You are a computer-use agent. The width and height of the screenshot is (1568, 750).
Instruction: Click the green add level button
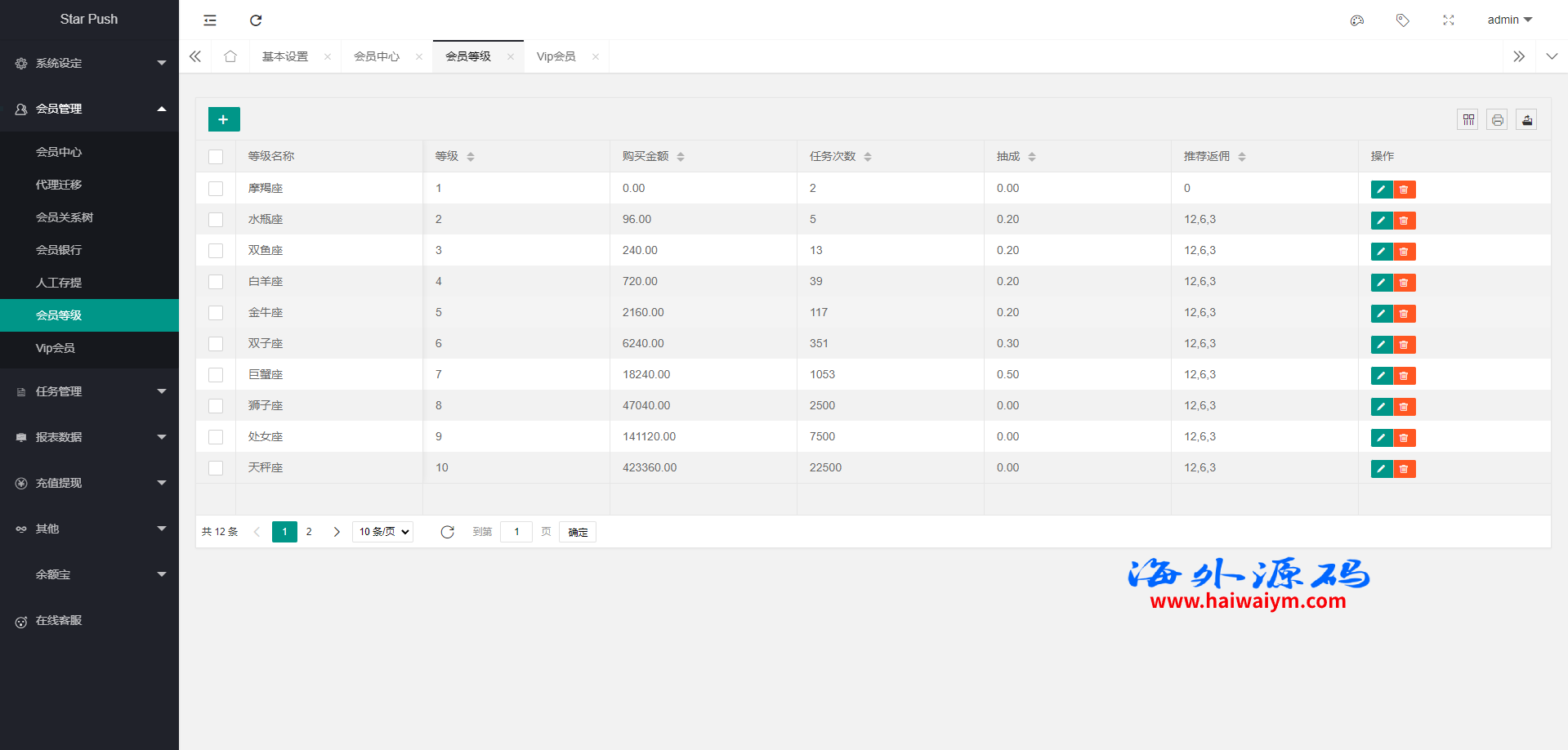pos(223,119)
